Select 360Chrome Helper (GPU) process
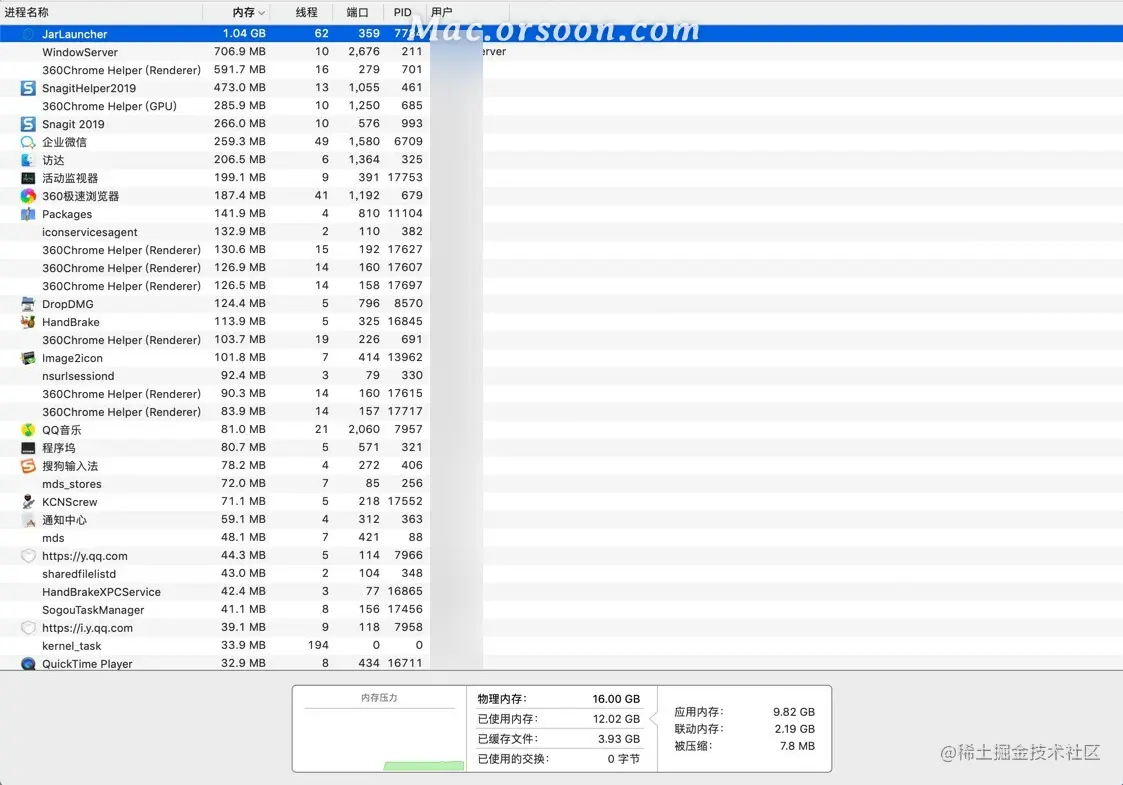The height and width of the screenshot is (785, 1123). [x=562, y=106]
